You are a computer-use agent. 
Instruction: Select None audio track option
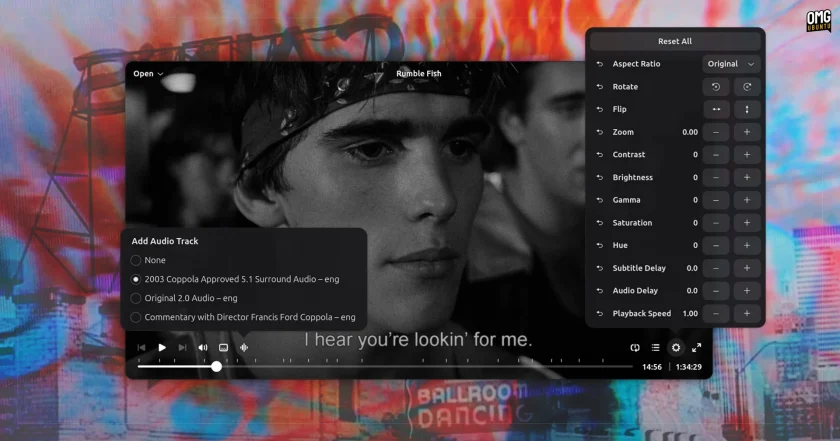pos(148,260)
